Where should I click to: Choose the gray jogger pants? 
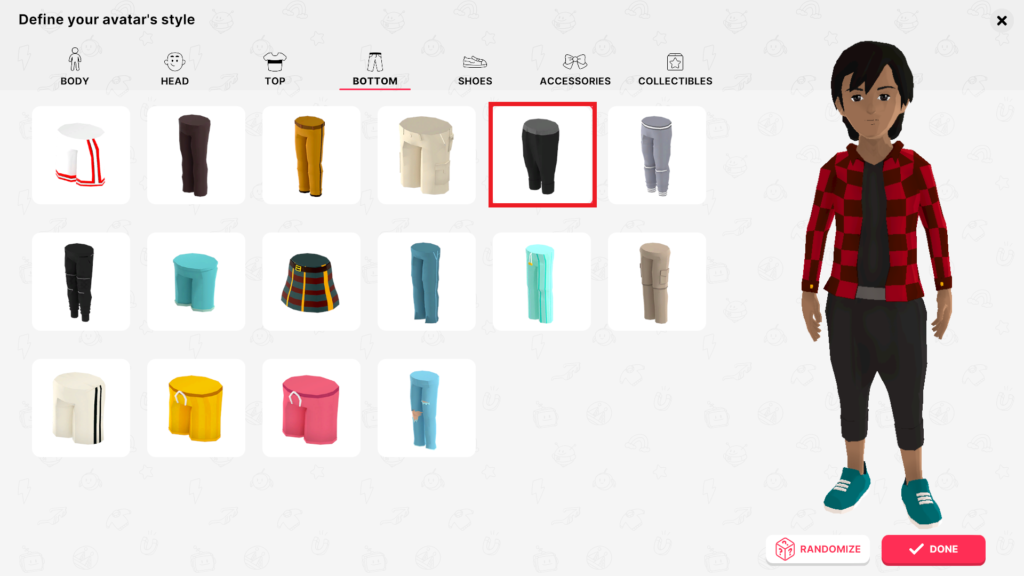point(657,155)
